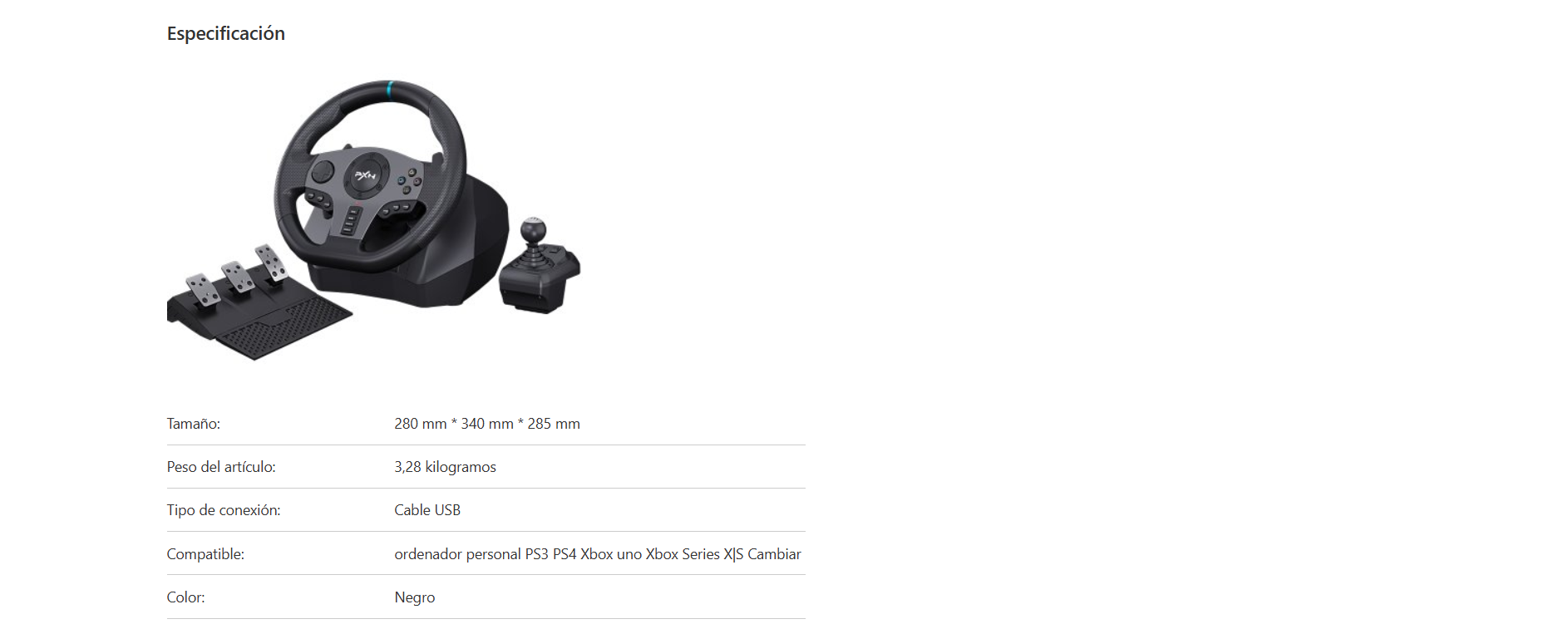Viewport: 1568px width, 624px height.
Task: Select the Tamaño label
Action: pyautogui.click(x=194, y=424)
